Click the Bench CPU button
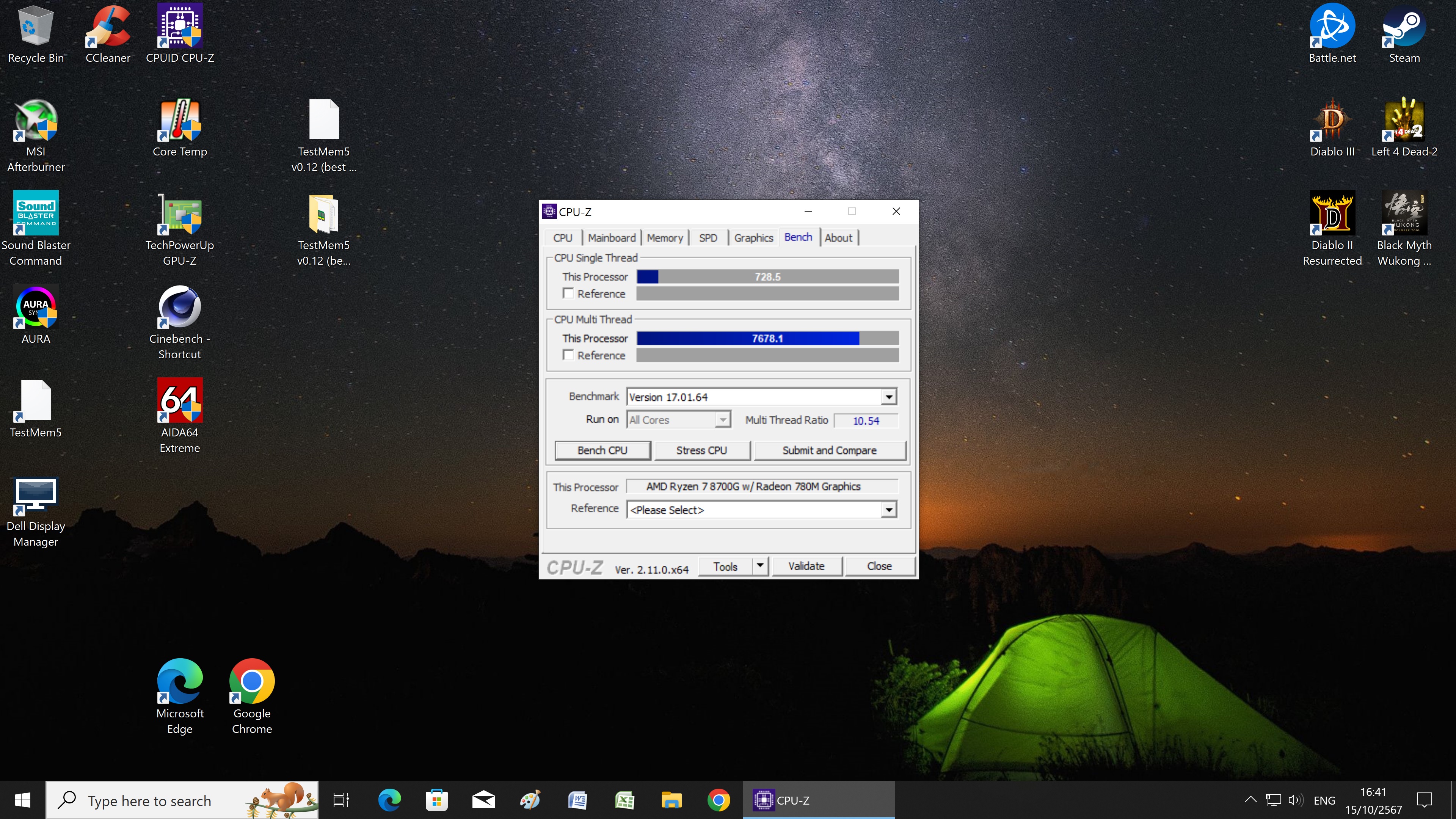The image size is (1456, 819). (x=602, y=450)
